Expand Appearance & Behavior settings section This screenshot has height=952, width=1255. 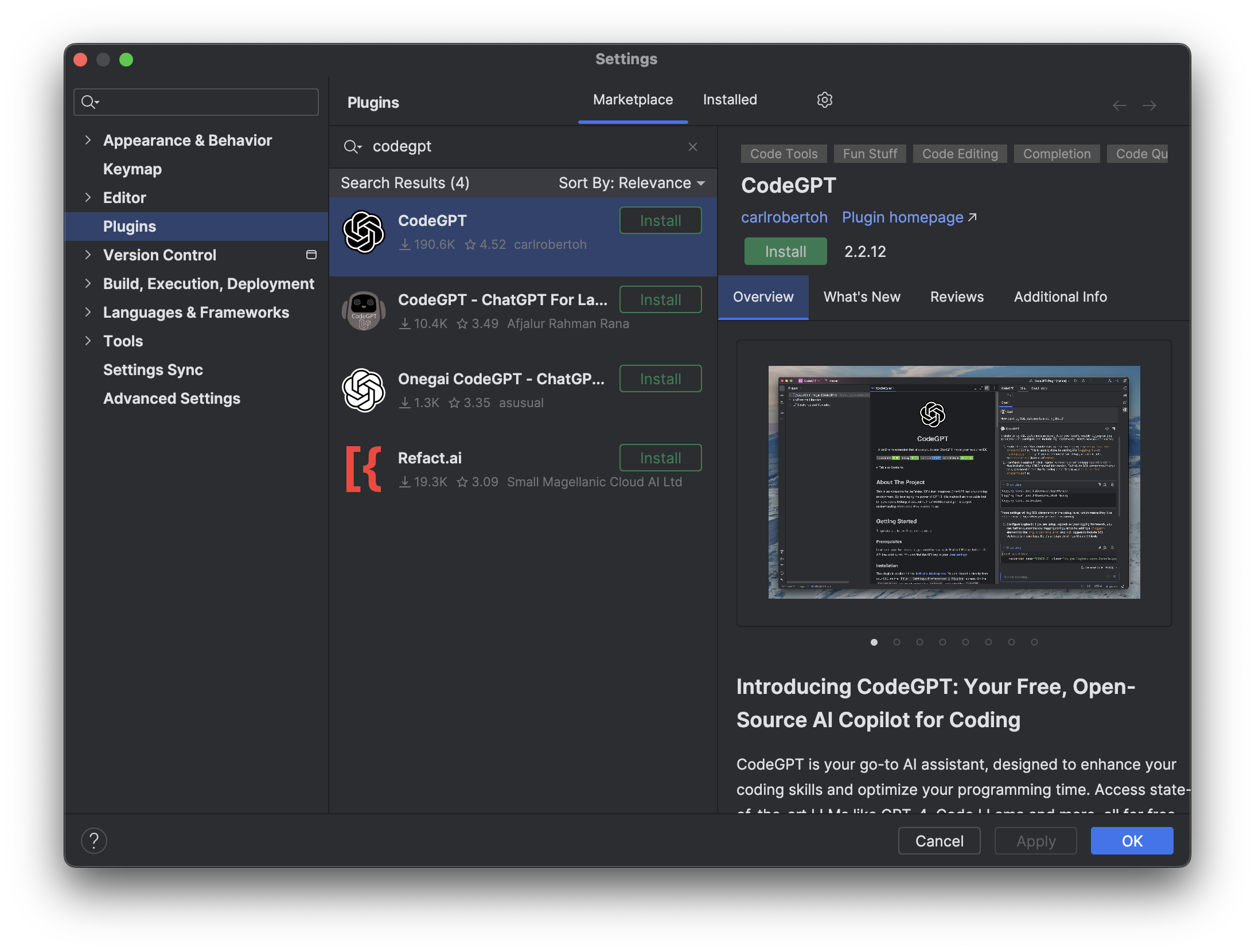[88, 140]
